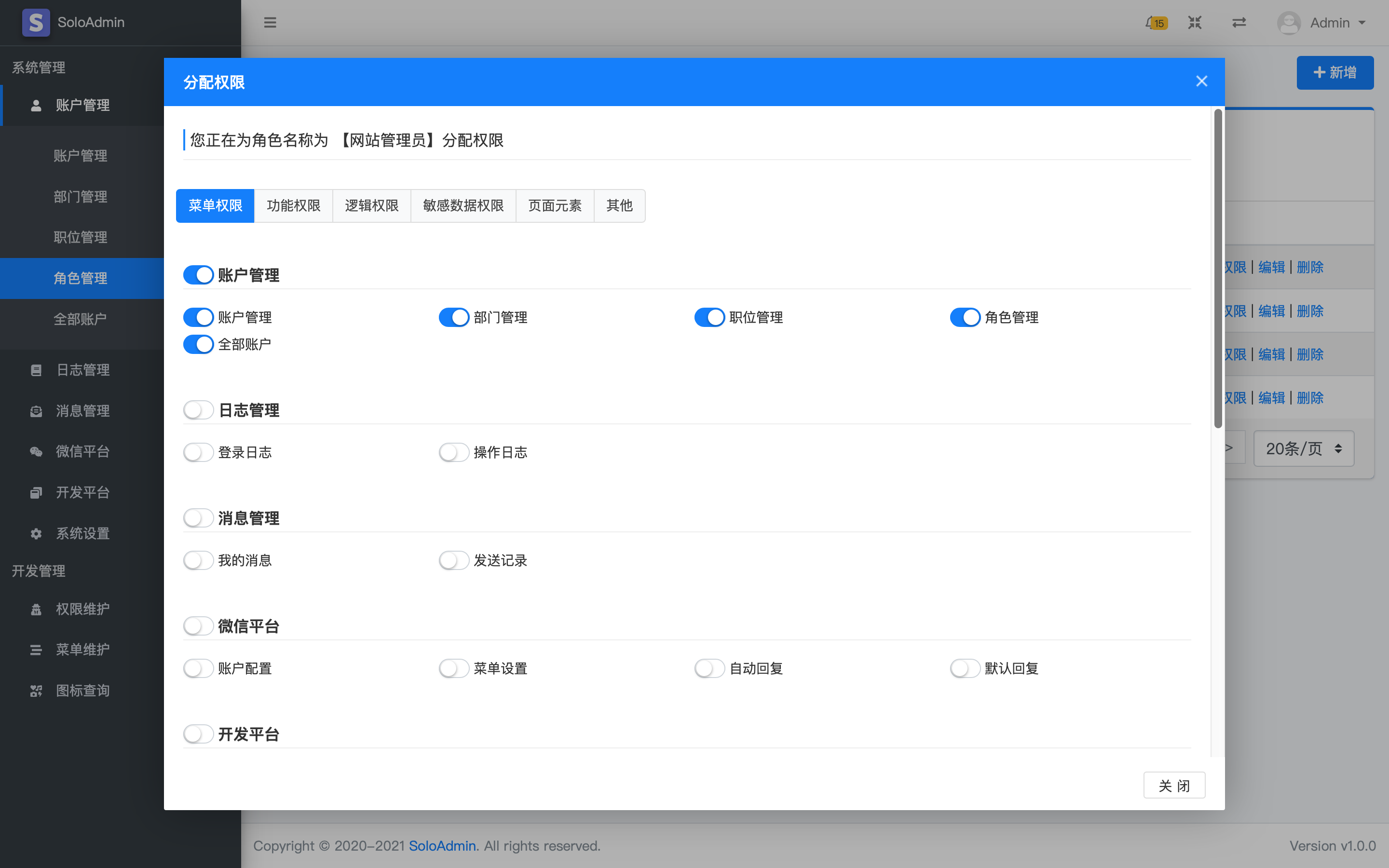Viewport: 1389px width, 868px height.
Task: Close the 分配权限 dialog with X
Action: click(x=1201, y=81)
